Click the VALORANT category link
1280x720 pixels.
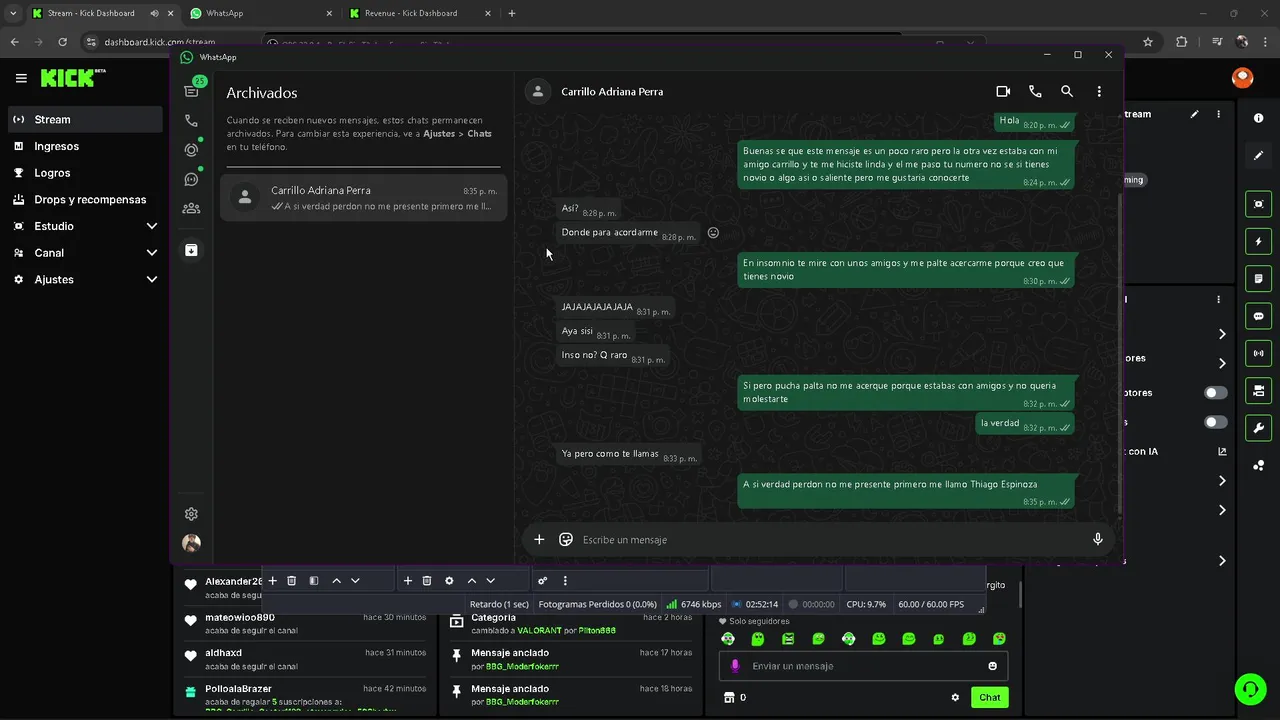(539, 631)
